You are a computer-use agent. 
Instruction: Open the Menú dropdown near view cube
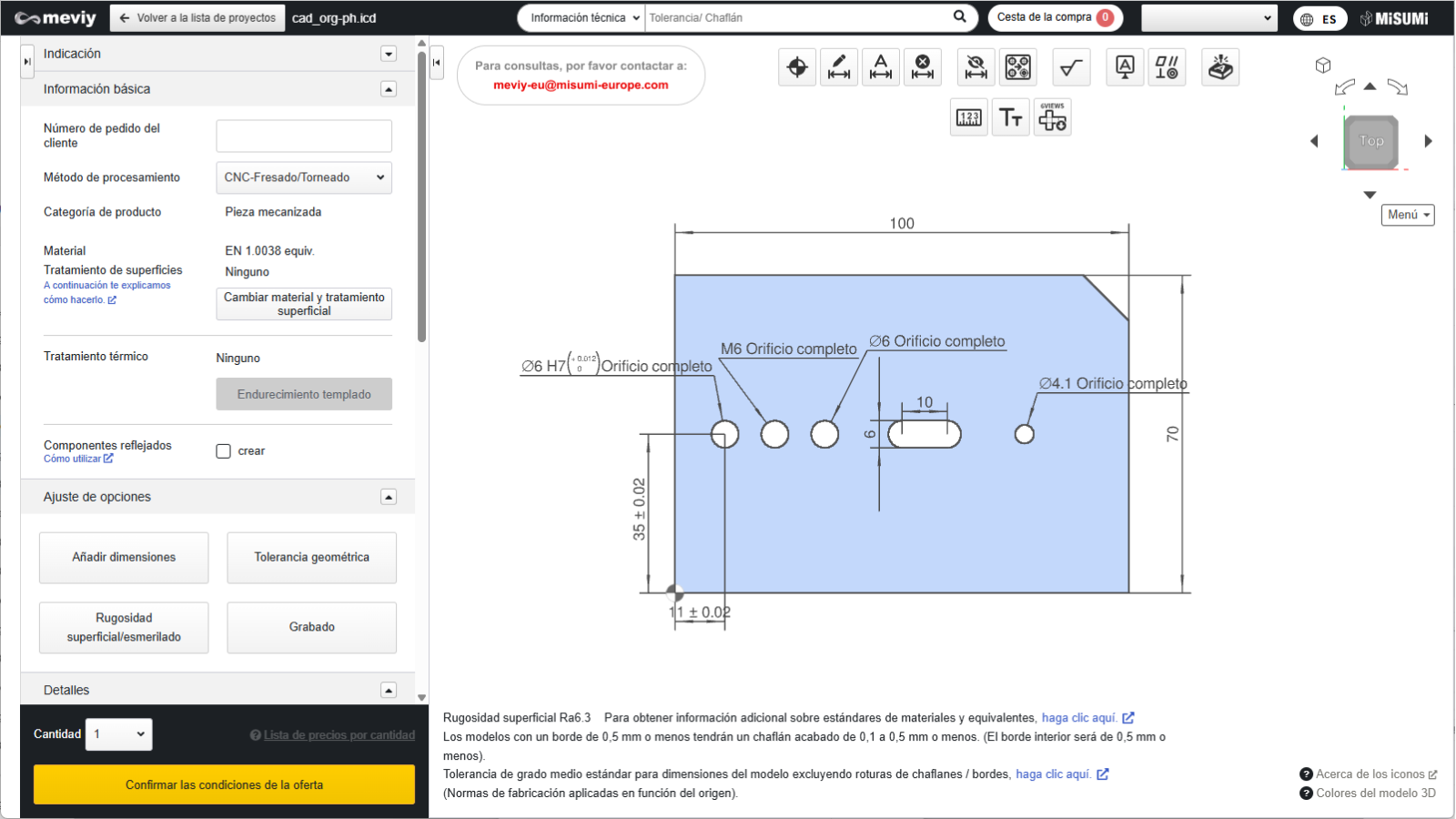pyautogui.click(x=1408, y=215)
